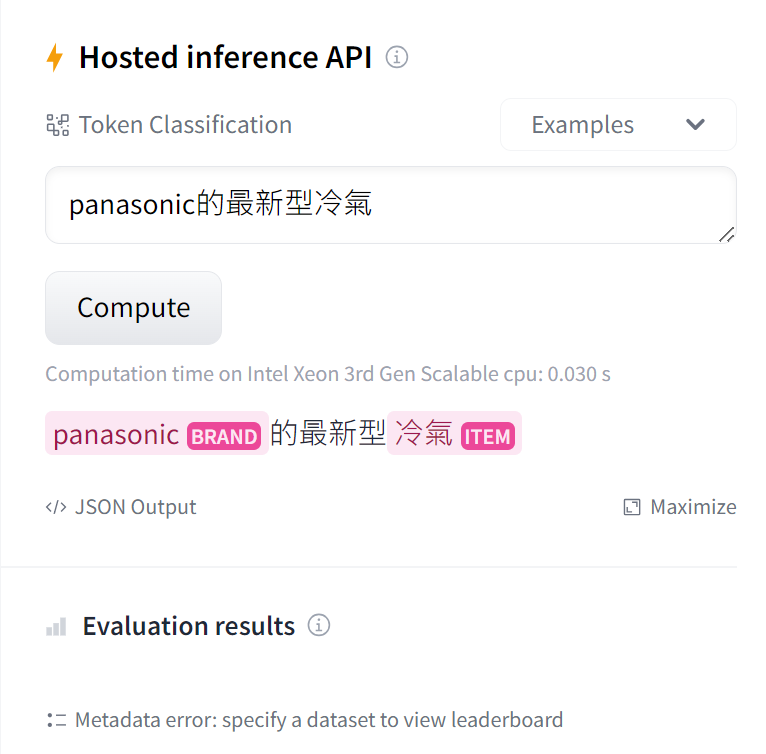Maximize the inference widget
Viewport: 766px width, 754px height.
[x=692, y=507]
